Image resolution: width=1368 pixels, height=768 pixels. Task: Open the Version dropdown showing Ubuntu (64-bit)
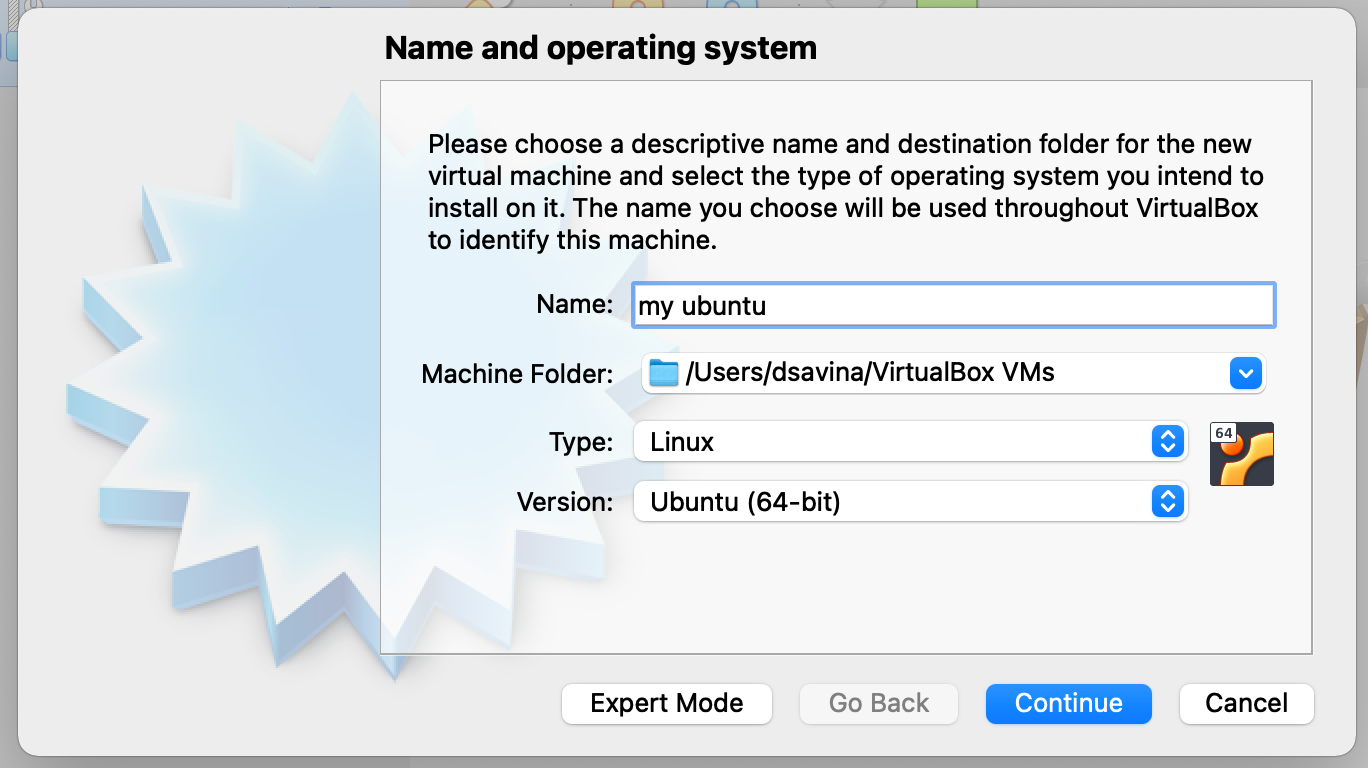pos(900,501)
